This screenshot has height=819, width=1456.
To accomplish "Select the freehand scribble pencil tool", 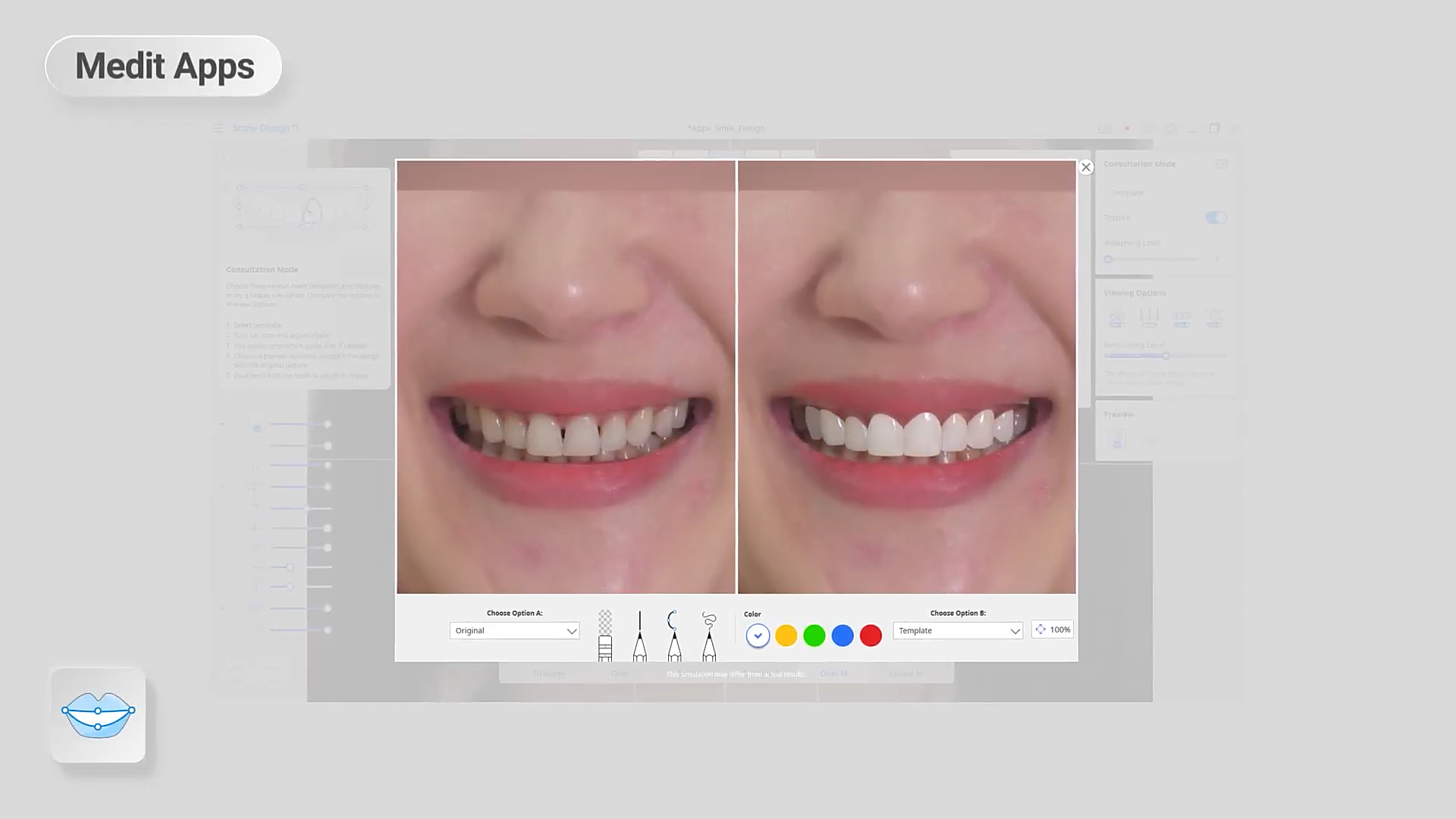I will coord(709,637).
